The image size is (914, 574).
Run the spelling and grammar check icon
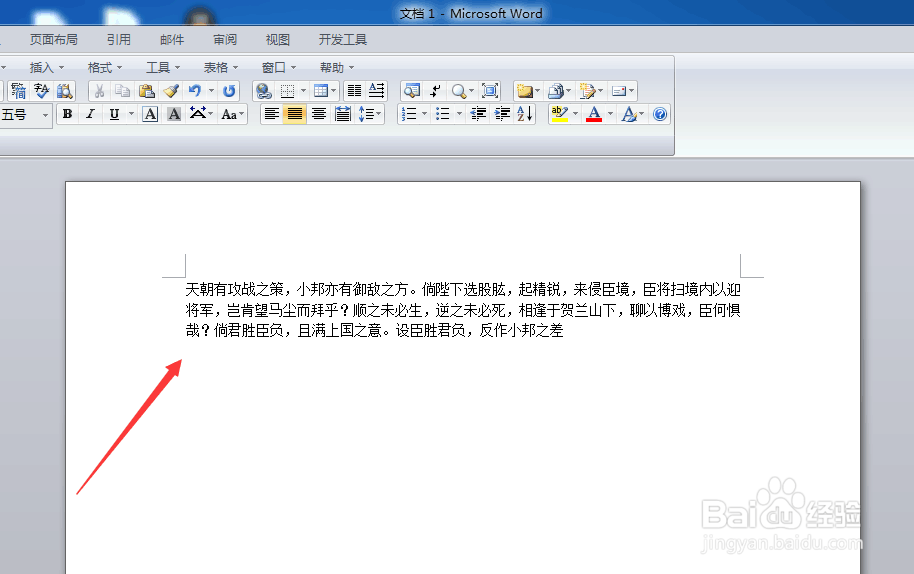[x=41, y=91]
